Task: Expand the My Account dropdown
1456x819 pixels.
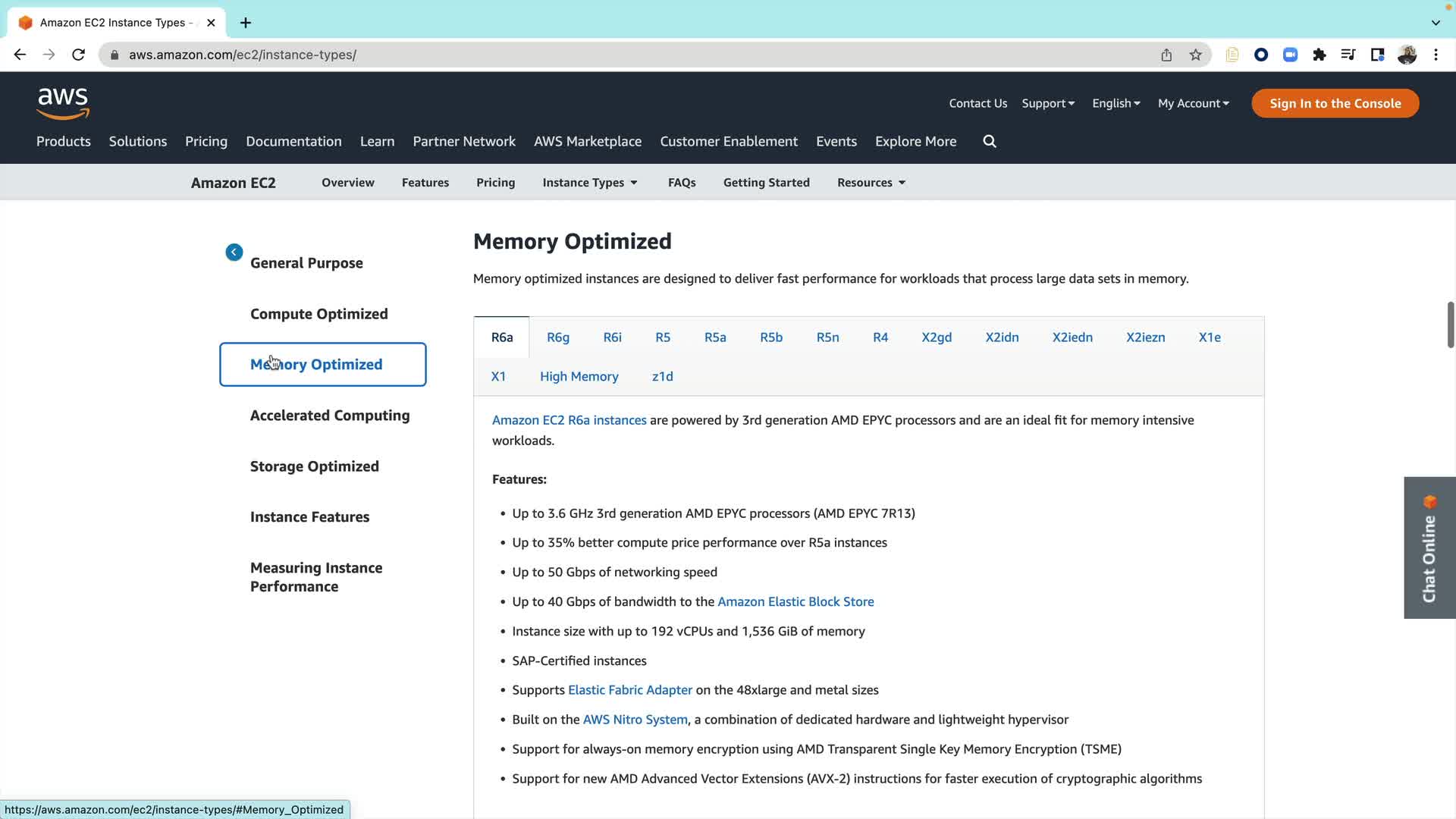Action: coord(1193,104)
